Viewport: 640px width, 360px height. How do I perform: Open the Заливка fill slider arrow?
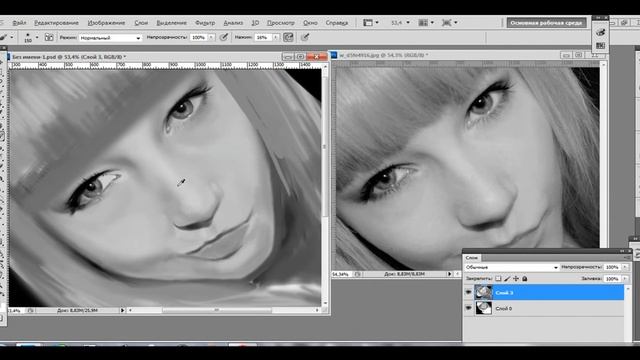(x=624, y=279)
